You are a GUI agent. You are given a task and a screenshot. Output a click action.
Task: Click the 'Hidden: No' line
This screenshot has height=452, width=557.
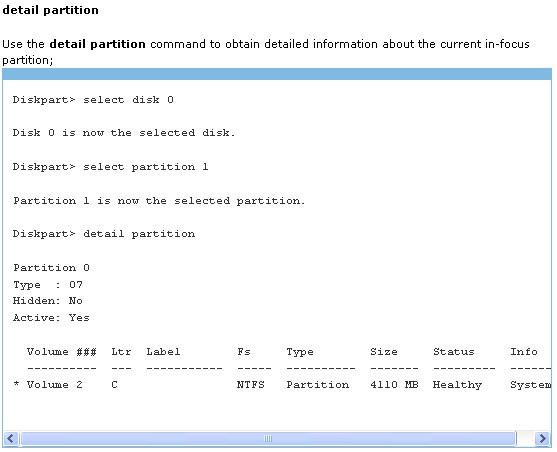tap(48, 301)
